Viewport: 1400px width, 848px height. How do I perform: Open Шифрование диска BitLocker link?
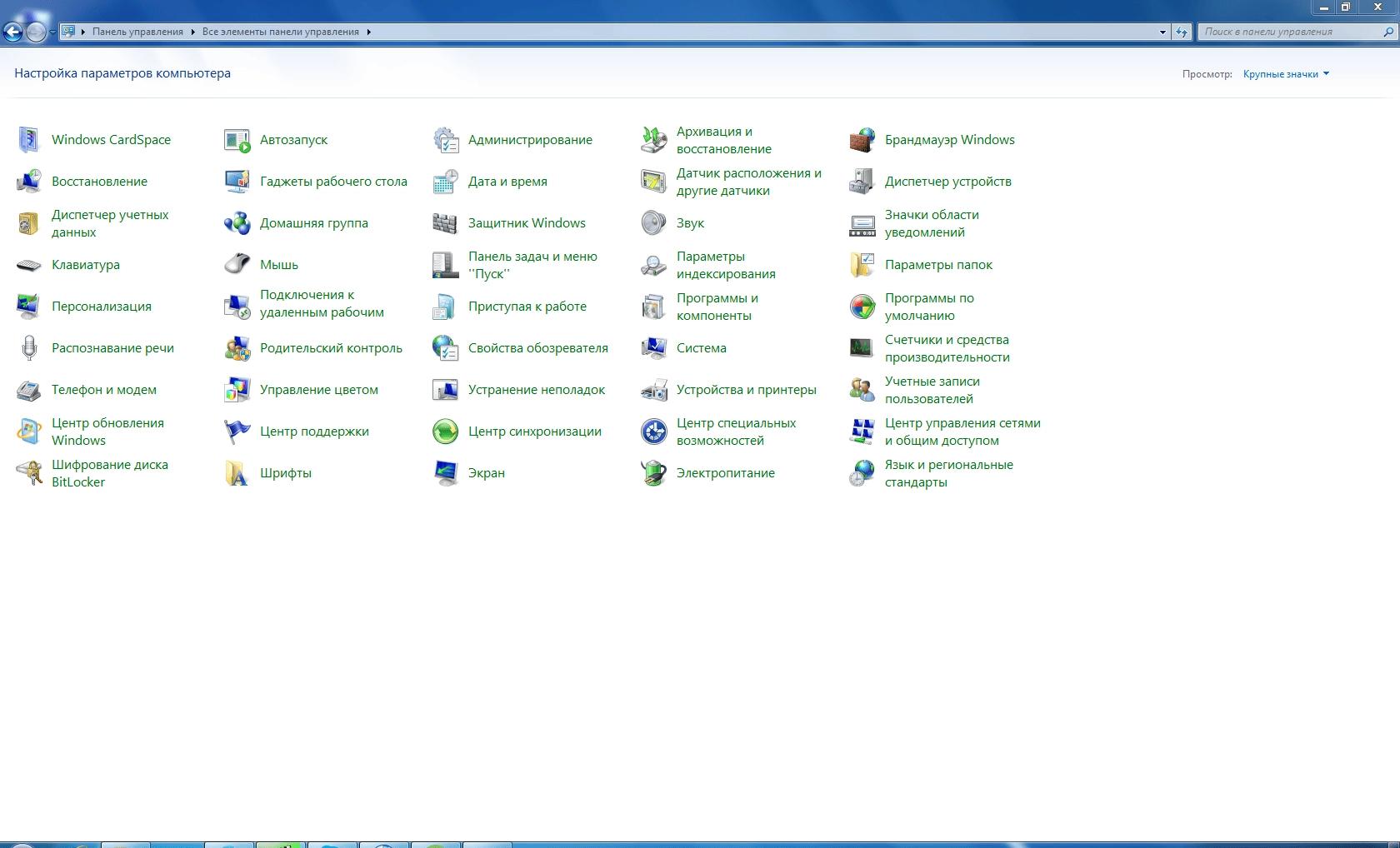pyautogui.click(x=110, y=473)
